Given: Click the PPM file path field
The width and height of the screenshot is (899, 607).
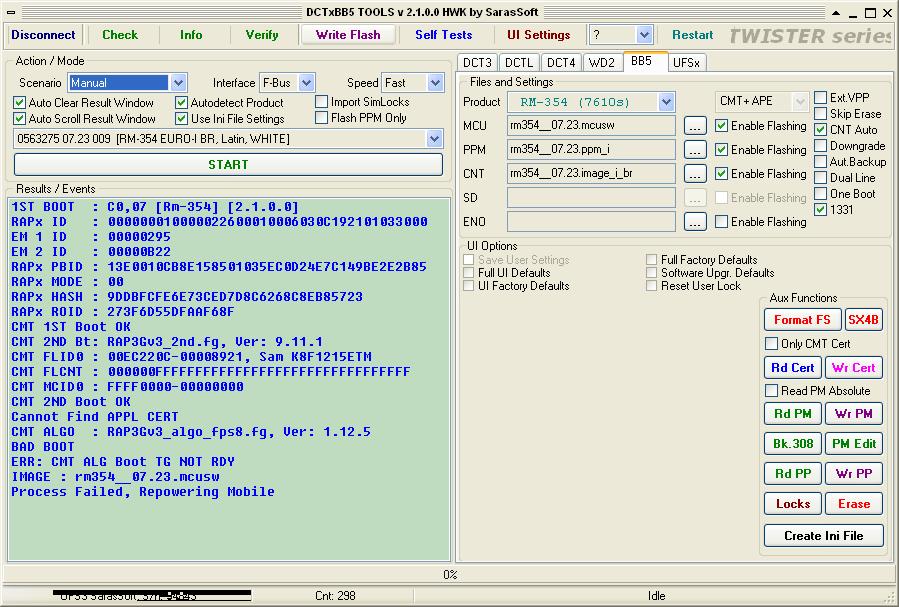Looking at the screenshot, I should (591, 150).
